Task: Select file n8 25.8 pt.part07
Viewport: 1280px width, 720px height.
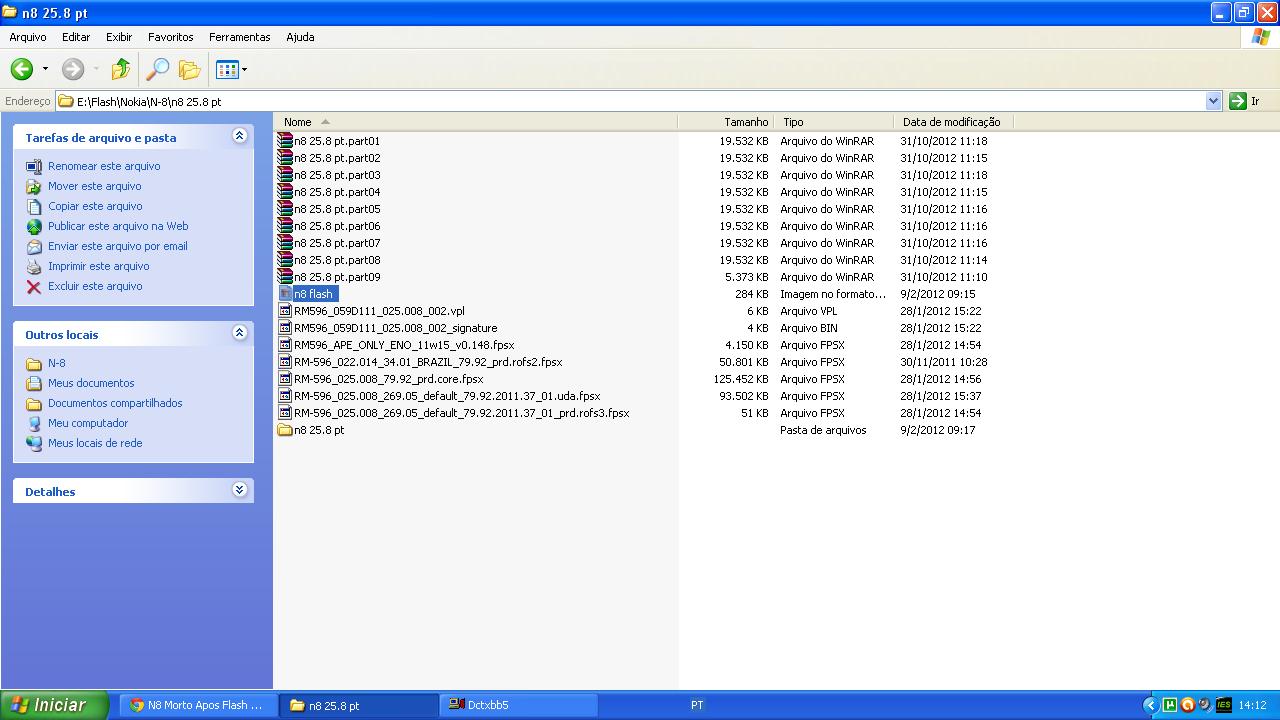Action: [337, 243]
